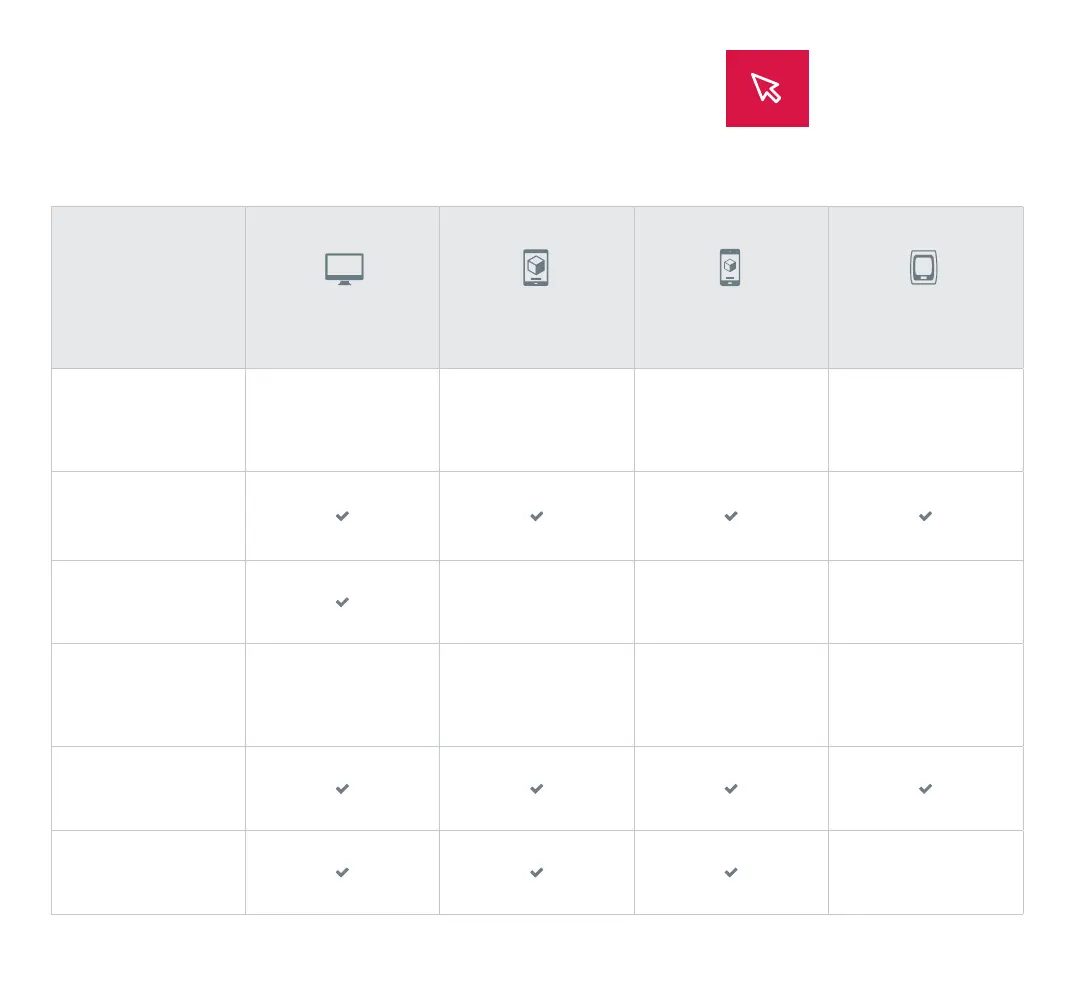Click desktop column checkmark in lower four-check row

click(x=342, y=789)
